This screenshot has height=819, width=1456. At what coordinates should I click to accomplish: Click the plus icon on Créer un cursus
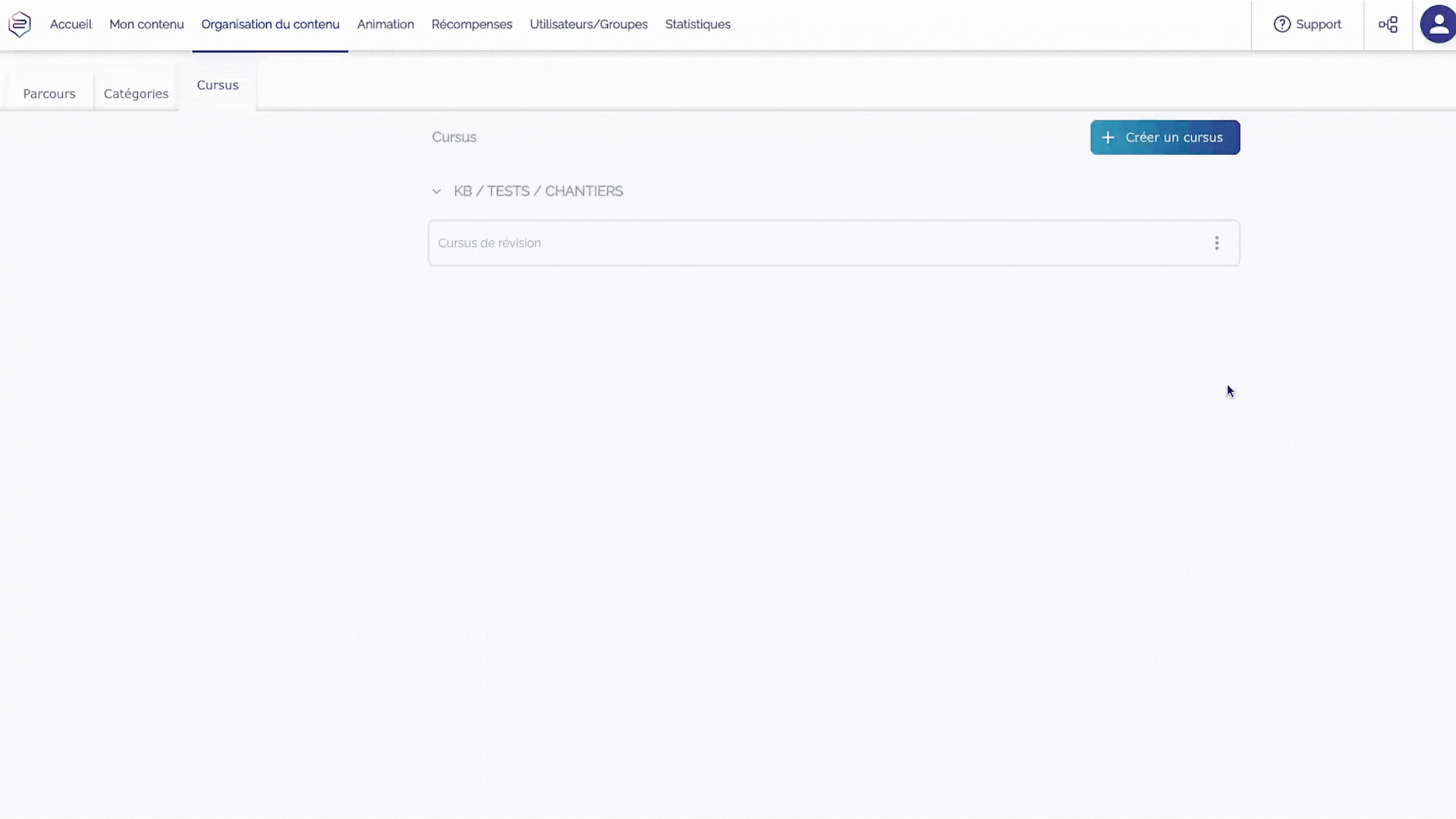pyautogui.click(x=1108, y=137)
